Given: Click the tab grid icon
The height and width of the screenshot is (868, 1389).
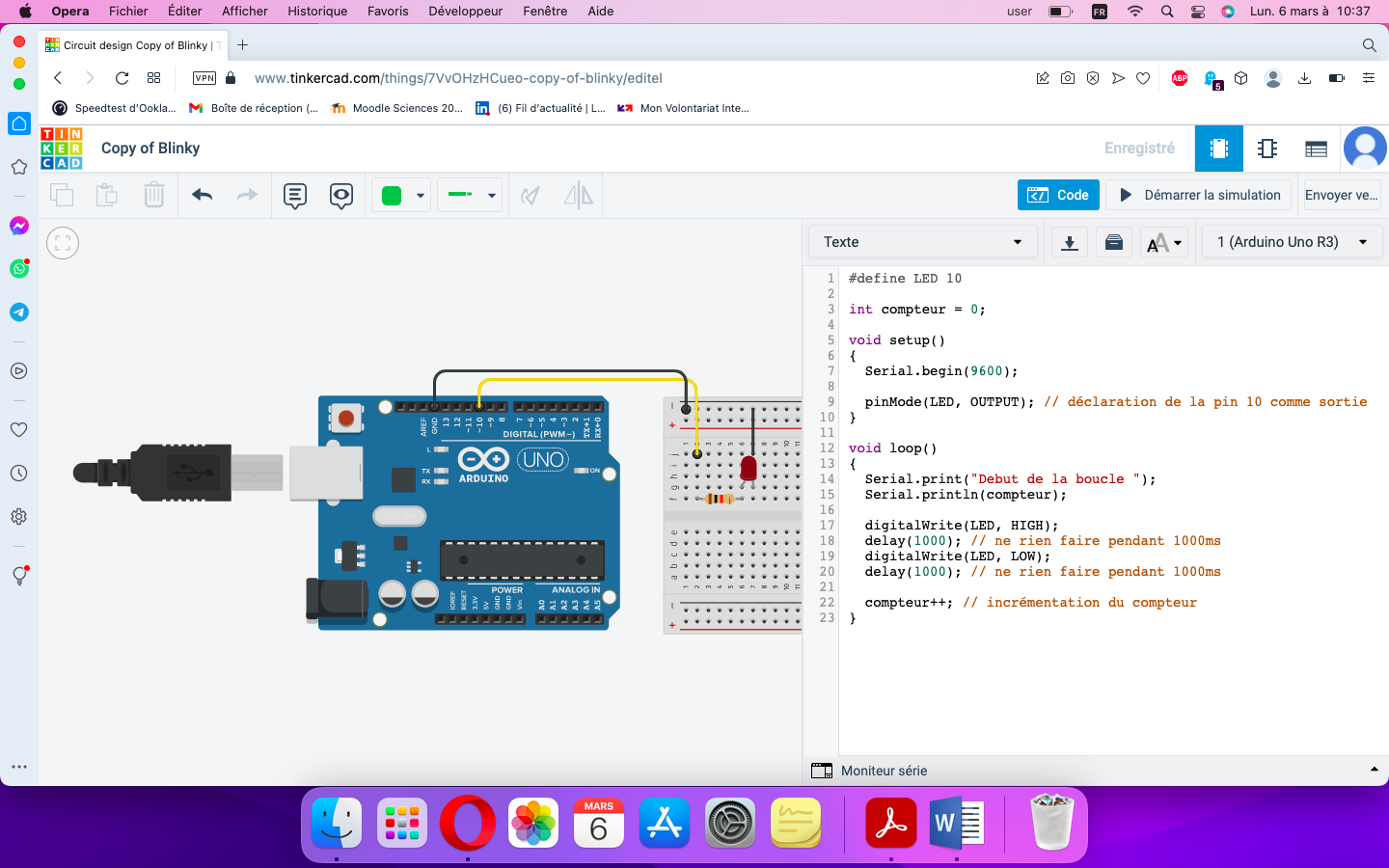Looking at the screenshot, I should (x=153, y=78).
